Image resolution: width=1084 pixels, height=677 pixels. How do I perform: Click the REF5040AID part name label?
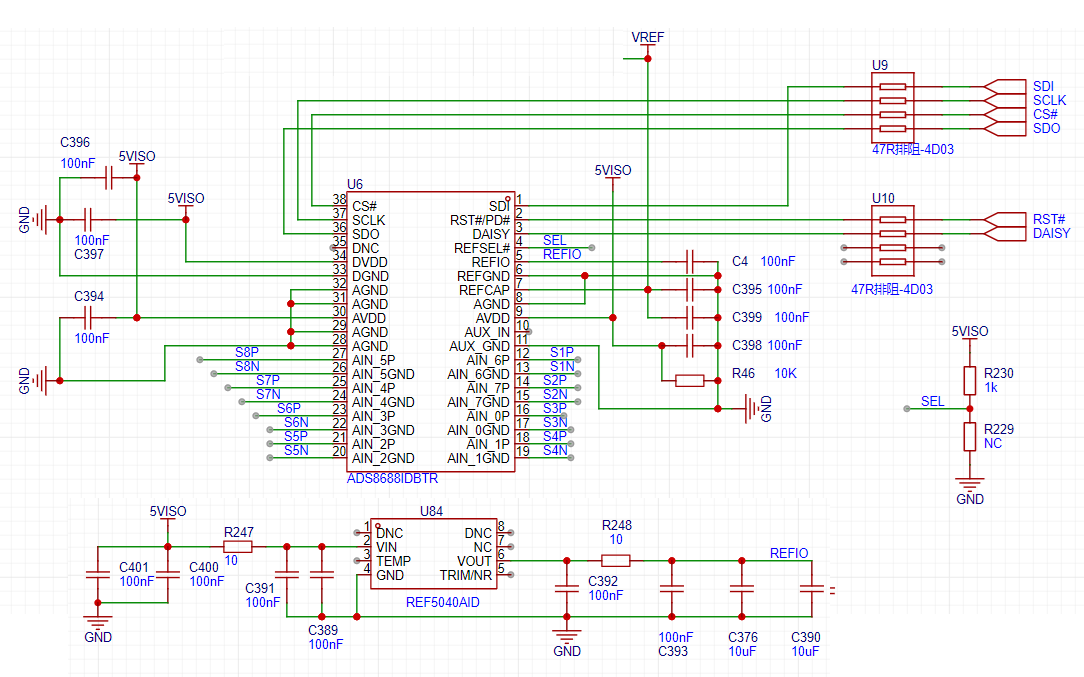[x=442, y=603]
